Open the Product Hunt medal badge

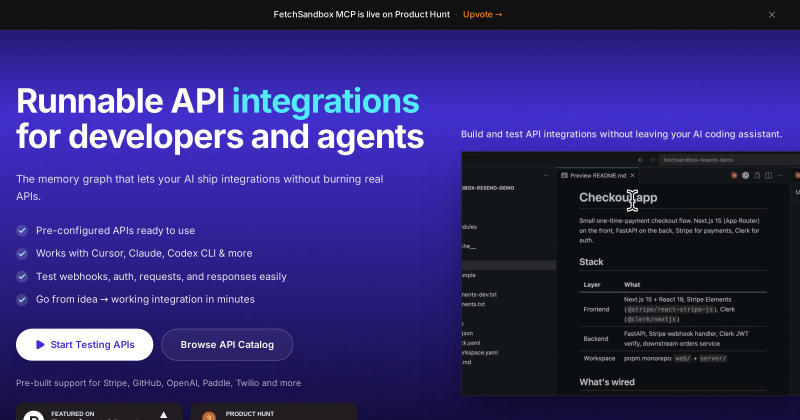pyautogui.click(x=274, y=412)
